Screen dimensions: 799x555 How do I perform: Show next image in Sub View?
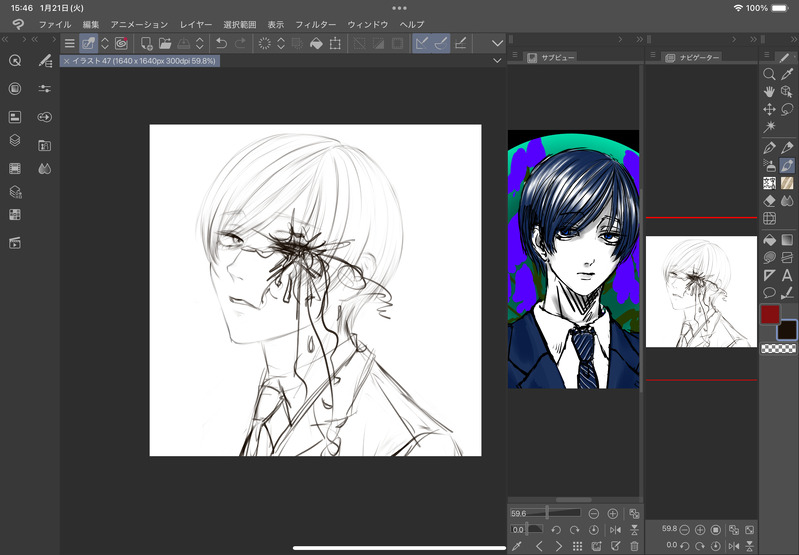pyautogui.click(x=558, y=546)
